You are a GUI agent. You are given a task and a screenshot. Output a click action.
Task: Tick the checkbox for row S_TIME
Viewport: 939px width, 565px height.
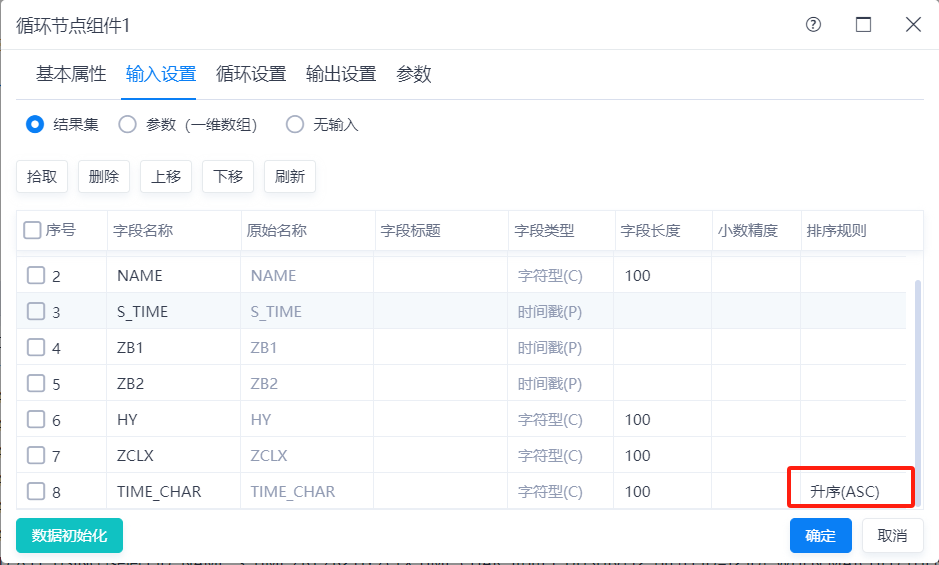pyautogui.click(x=36, y=311)
